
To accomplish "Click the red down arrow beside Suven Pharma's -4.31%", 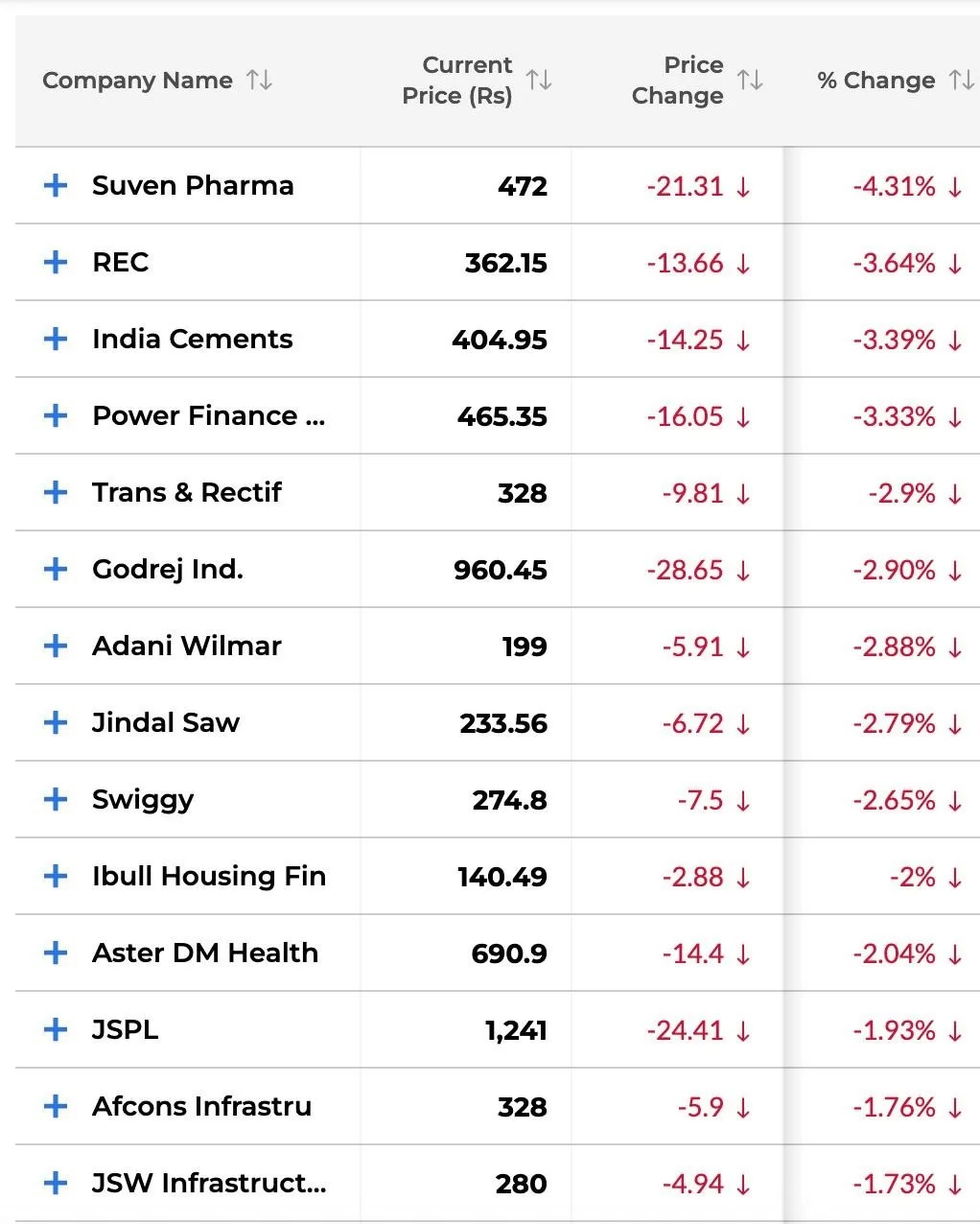I will click(953, 186).
